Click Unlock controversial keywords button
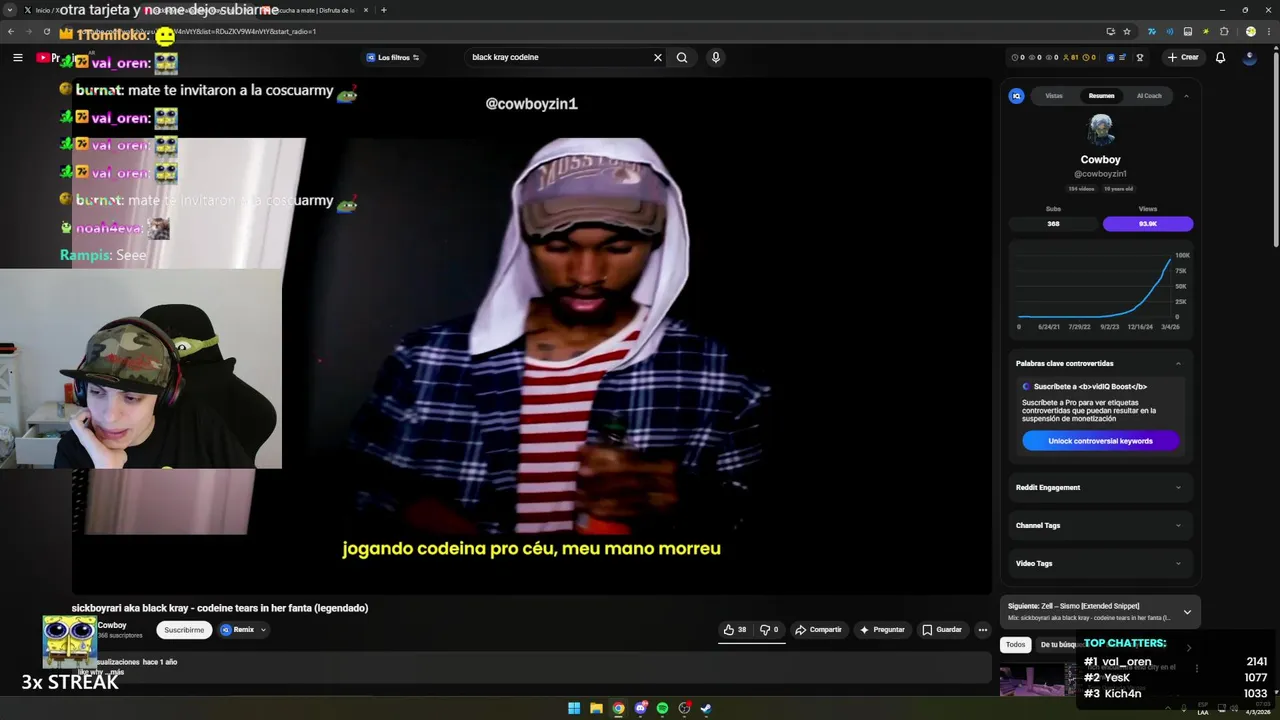This screenshot has width=1280, height=720. [1100, 441]
